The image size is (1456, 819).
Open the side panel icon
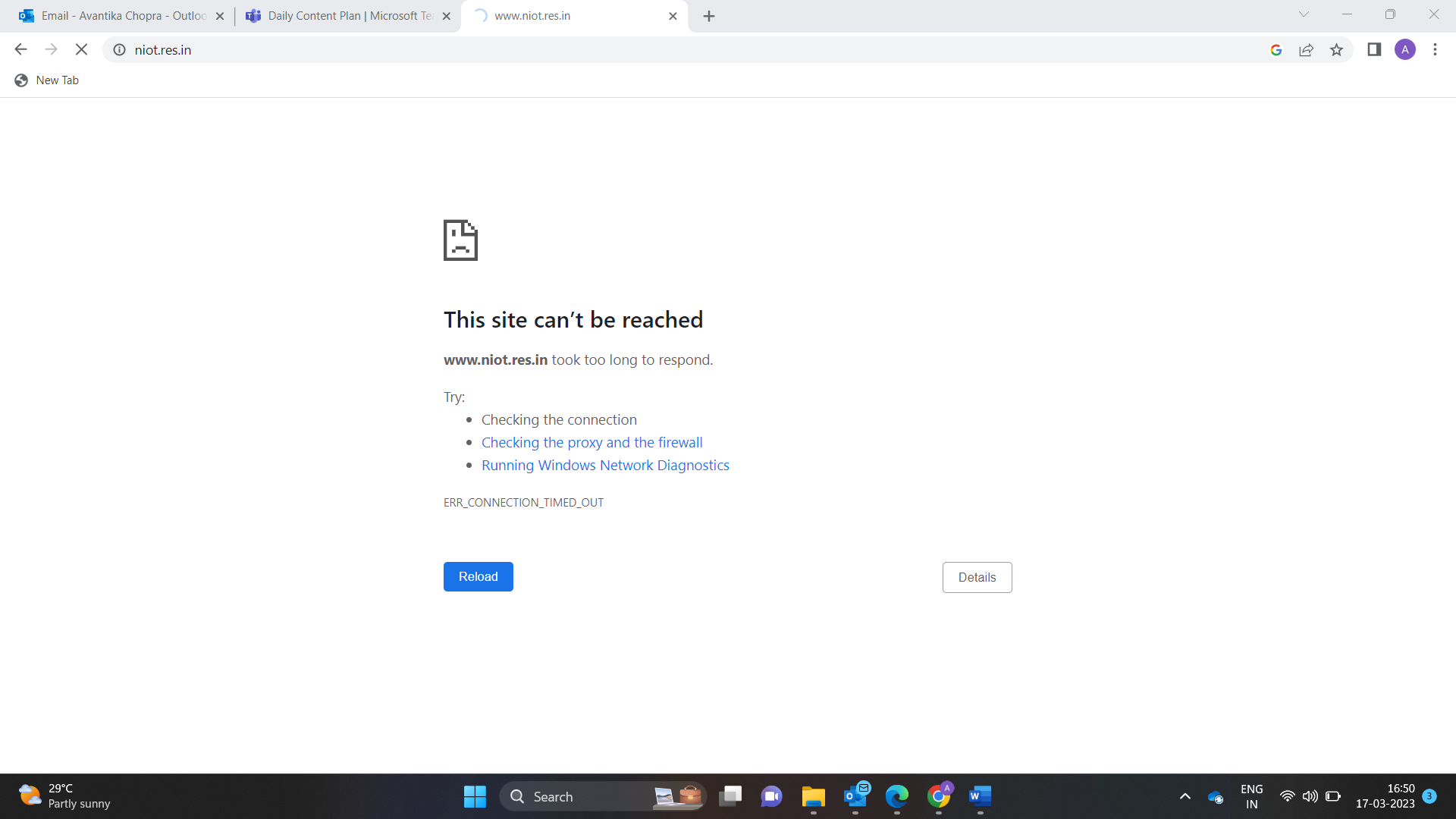point(1374,49)
